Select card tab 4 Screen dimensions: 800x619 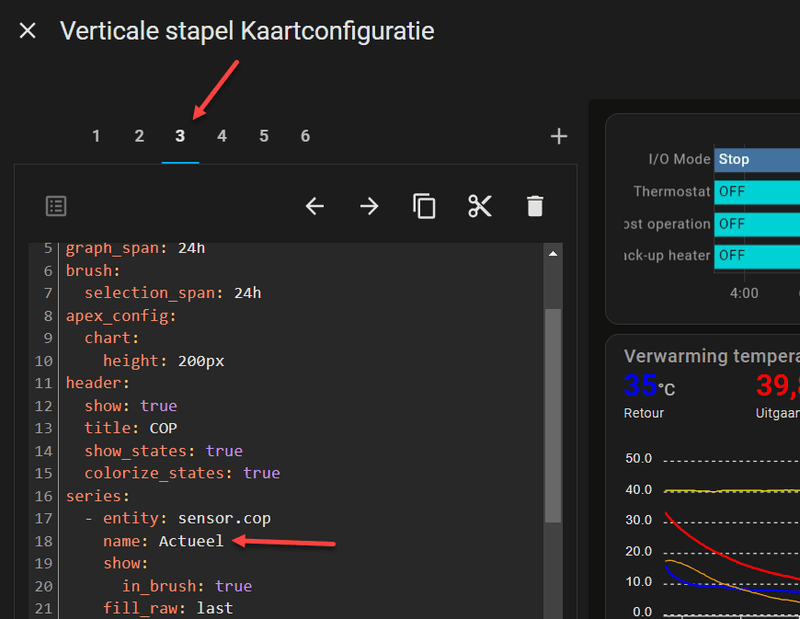pos(222,136)
